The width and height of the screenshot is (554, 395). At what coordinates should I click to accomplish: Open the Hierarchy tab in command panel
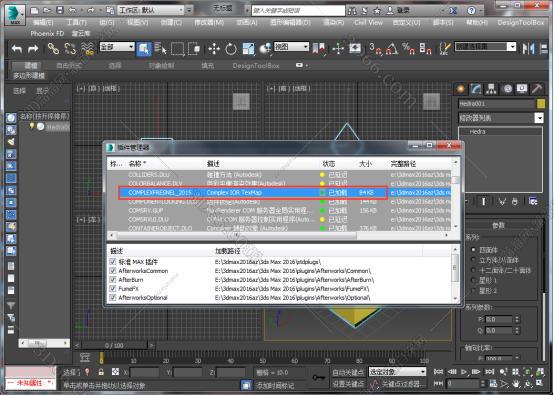pos(491,89)
